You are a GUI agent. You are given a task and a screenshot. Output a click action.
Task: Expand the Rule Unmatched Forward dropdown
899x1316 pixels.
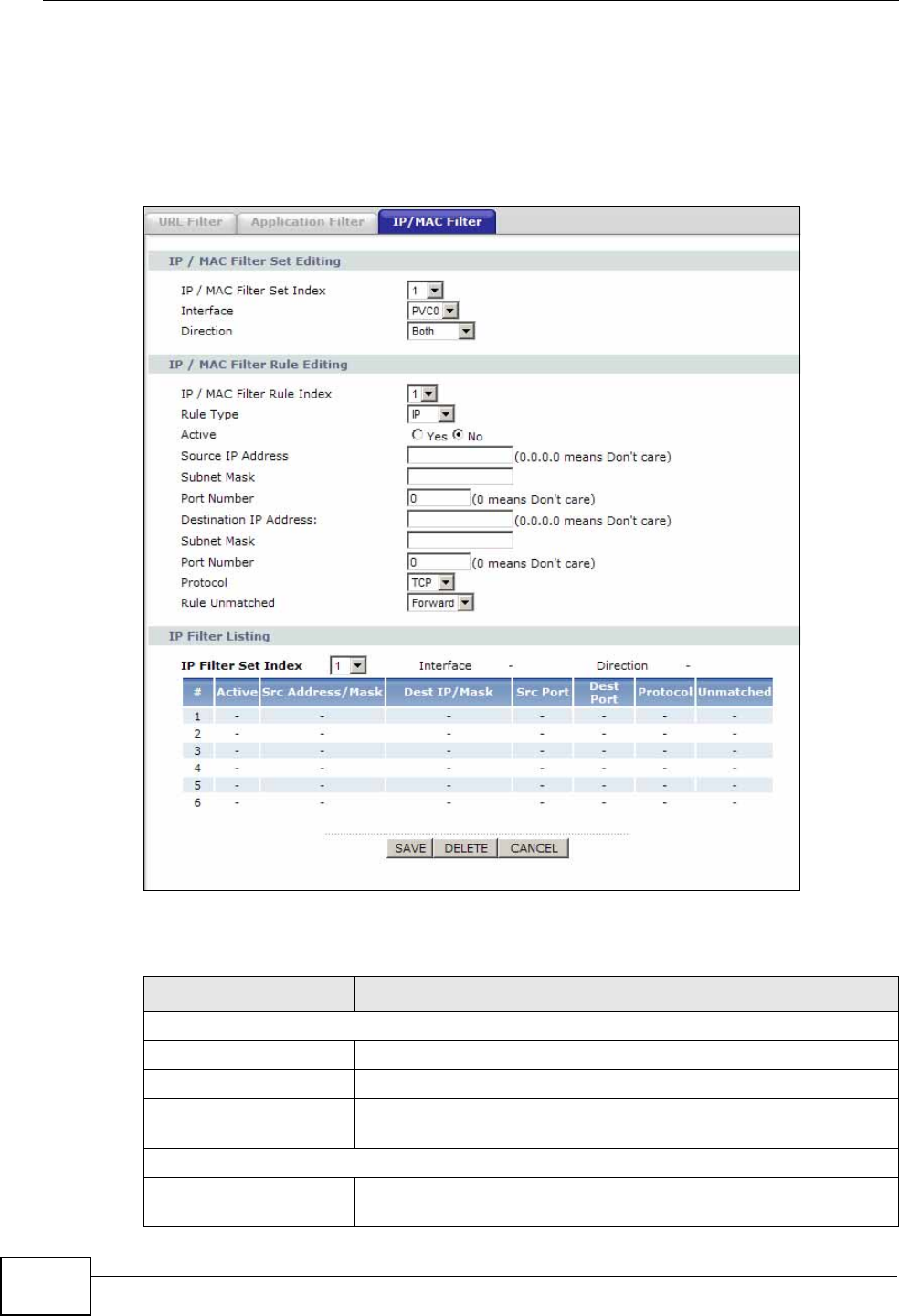coord(440,602)
